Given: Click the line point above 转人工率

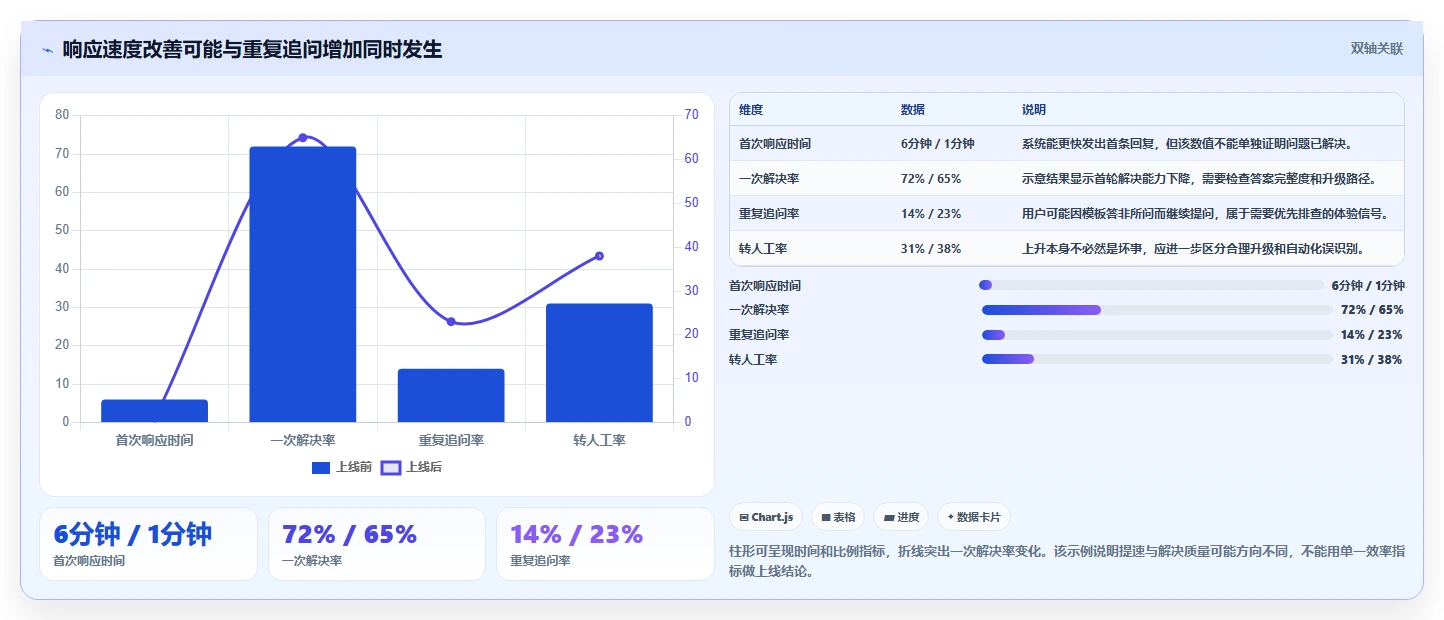Looking at the screenshot, I should [599, 256].
